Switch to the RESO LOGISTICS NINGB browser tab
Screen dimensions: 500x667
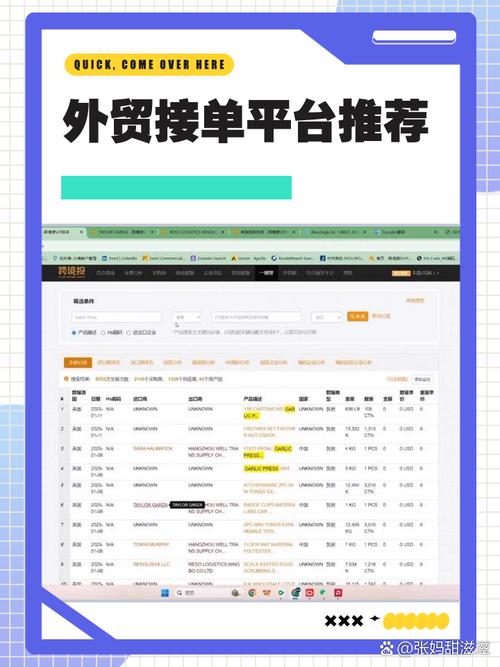pos(193,232)
